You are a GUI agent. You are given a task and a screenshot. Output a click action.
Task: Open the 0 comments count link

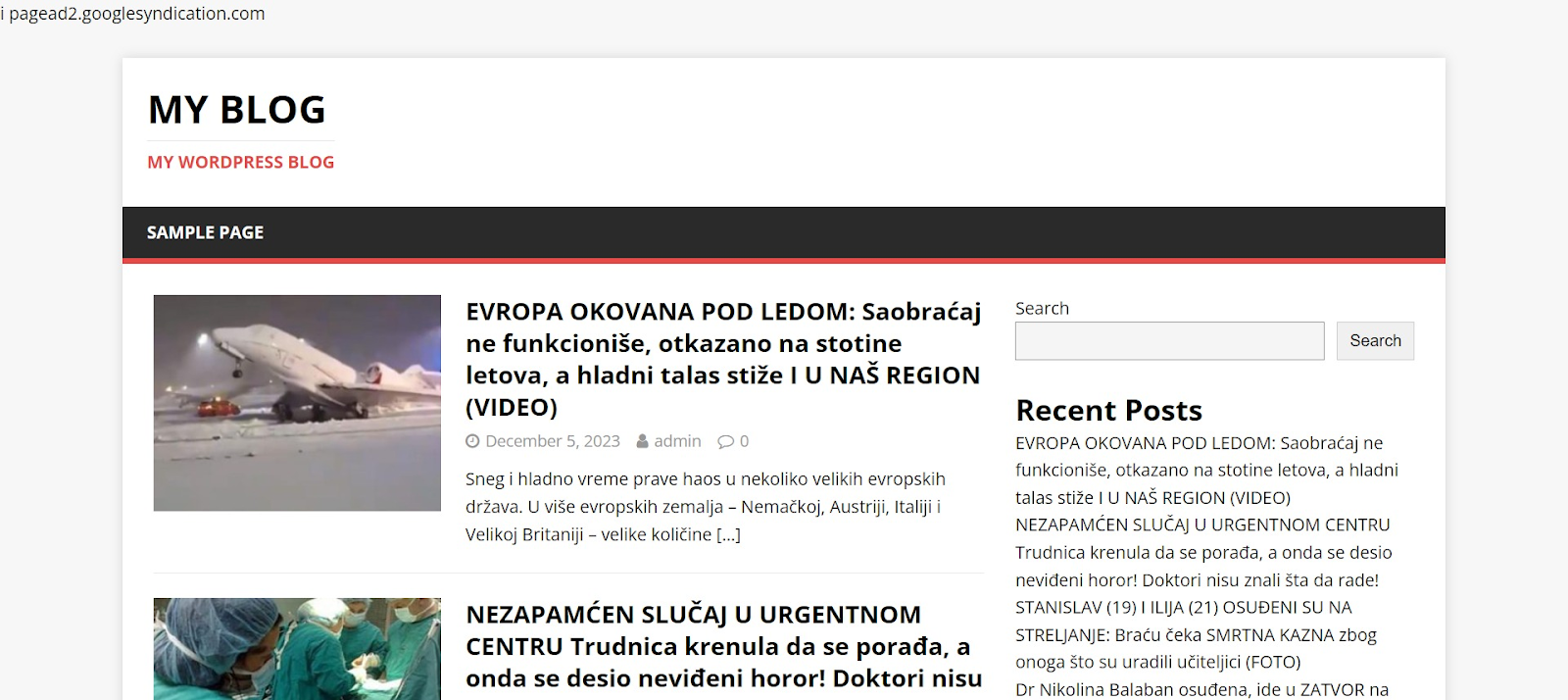[x=745, y=441]
